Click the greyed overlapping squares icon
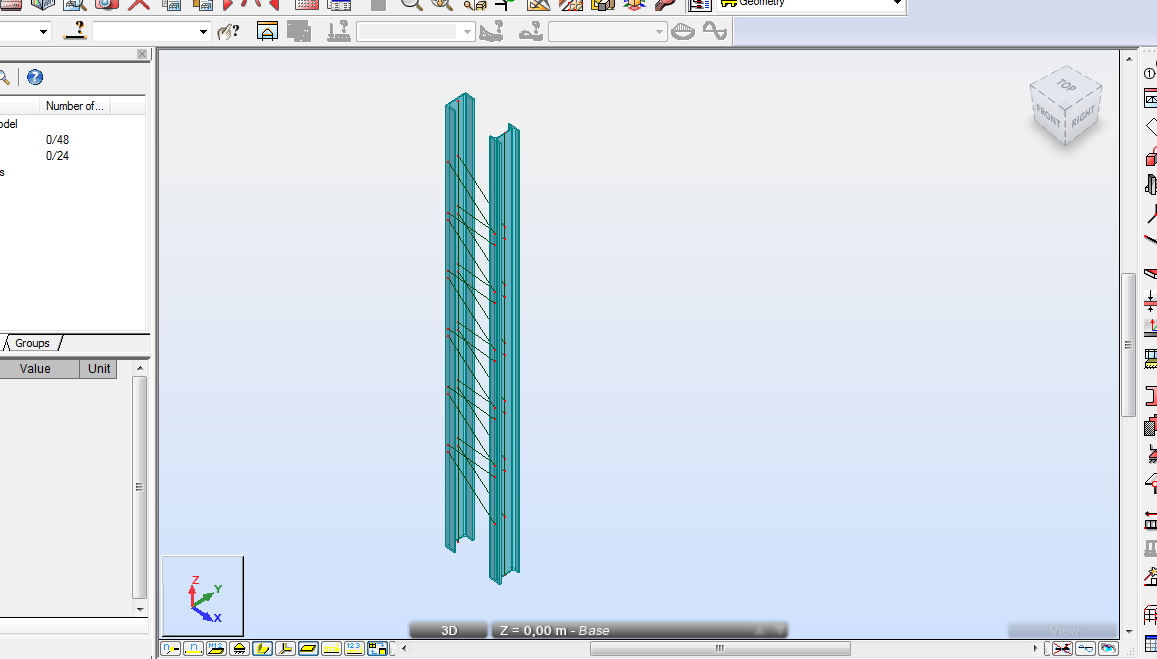The height and width of the screenshot is (659, 1157). (x=299, y=31)
